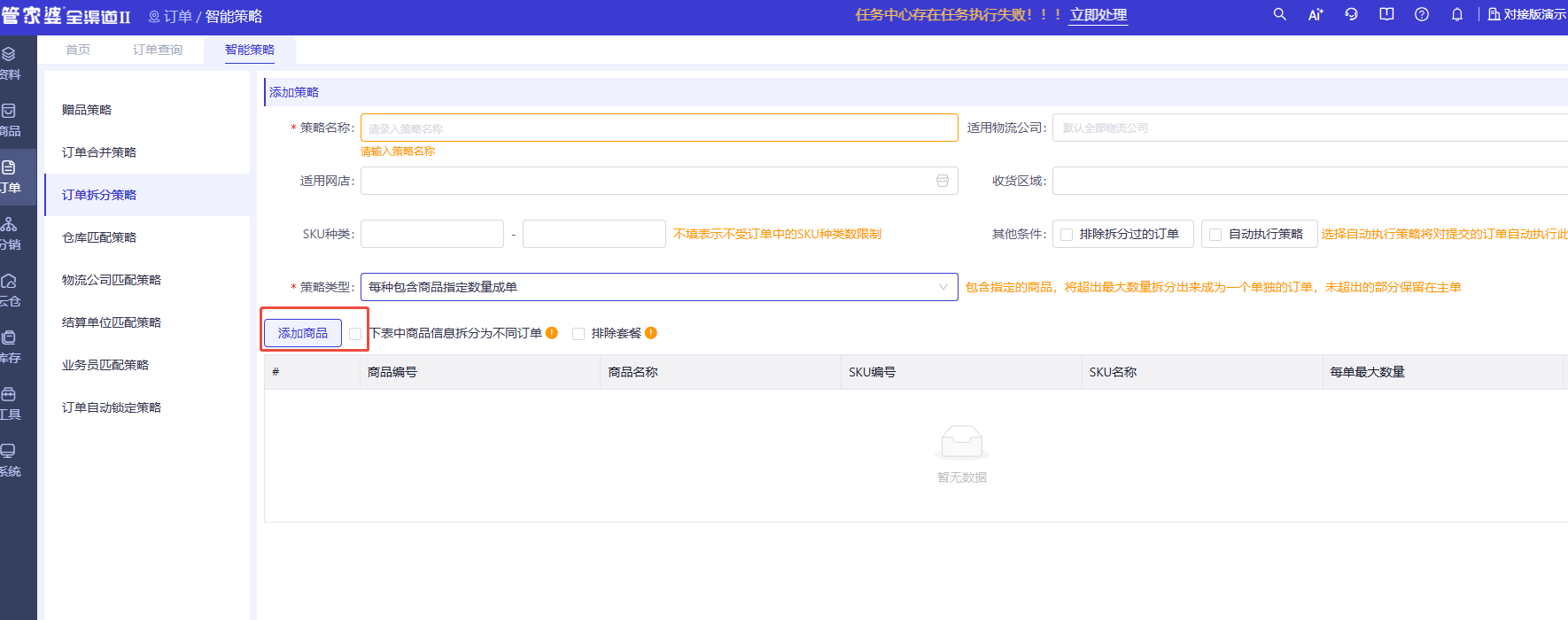The width and height of the screenshot is (1568, 620).
Task: Switch to the 首页 tab
Action: click(78, 50)
